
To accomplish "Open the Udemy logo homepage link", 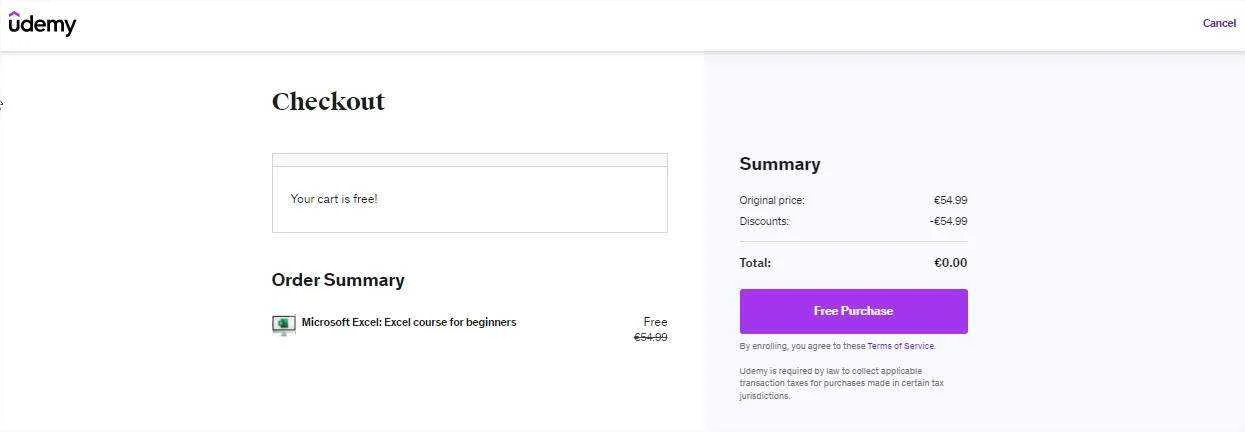I will click(x=42, y=23).
